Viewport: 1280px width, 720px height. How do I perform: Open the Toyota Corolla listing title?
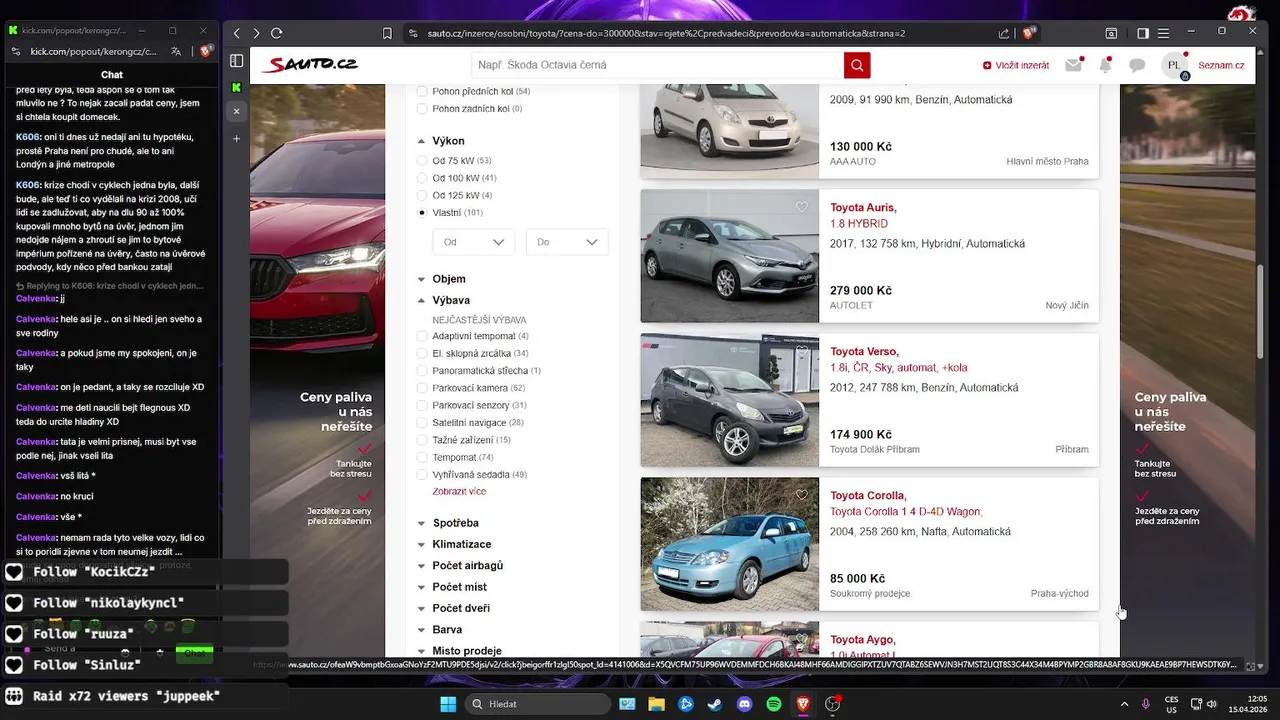[x=868, y=496]
